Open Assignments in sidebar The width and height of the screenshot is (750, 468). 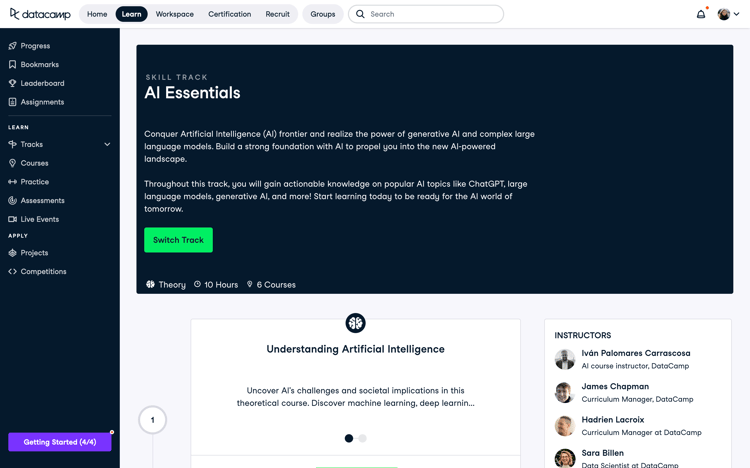(42, 102)
